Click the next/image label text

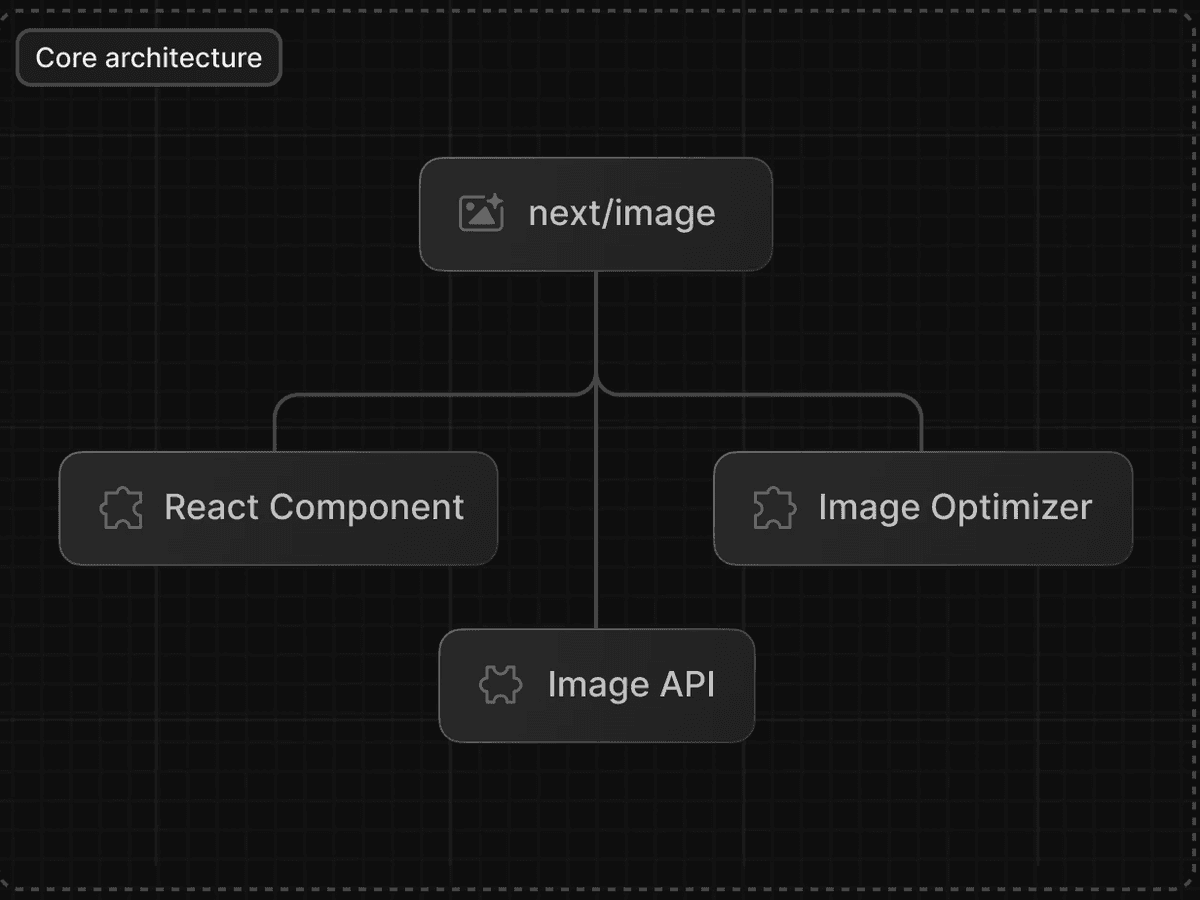click(x=621, y=213)
